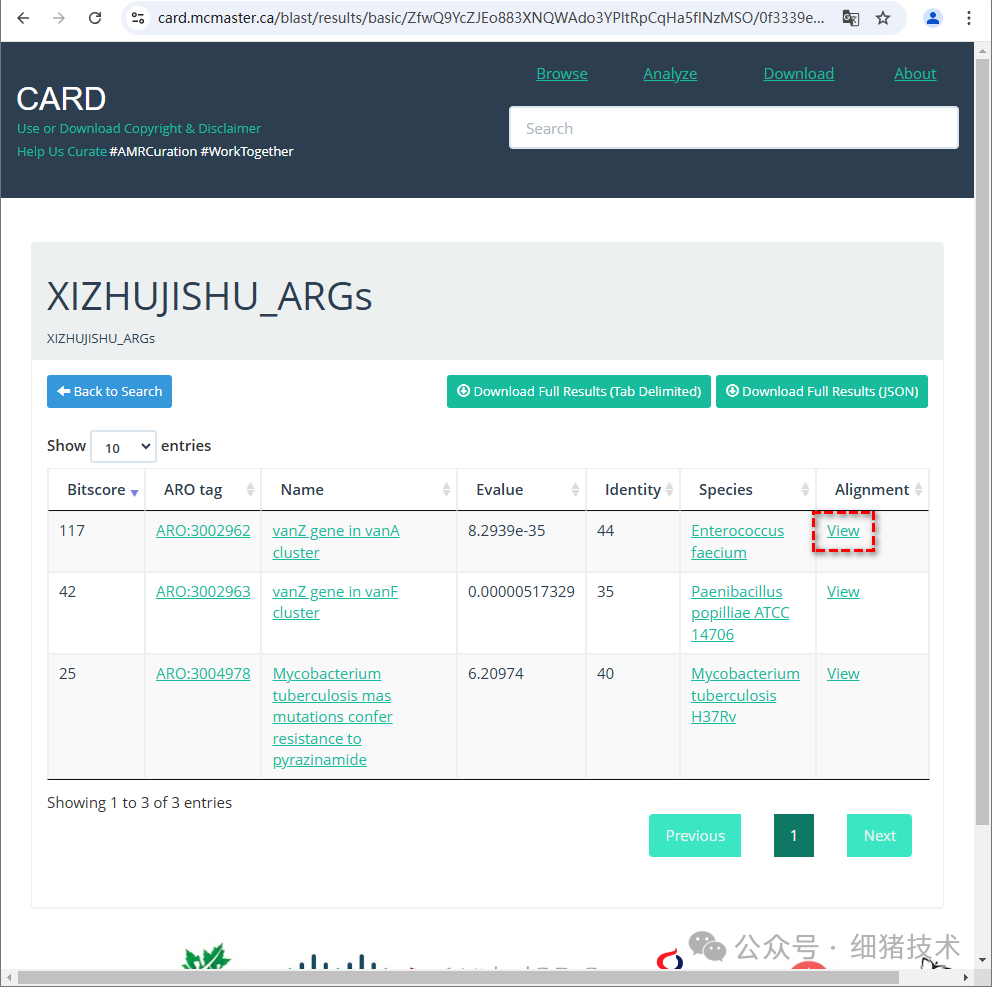Click inside the Search input field
The height and width of the screenshot is (987, 992).
click(734, 127)
